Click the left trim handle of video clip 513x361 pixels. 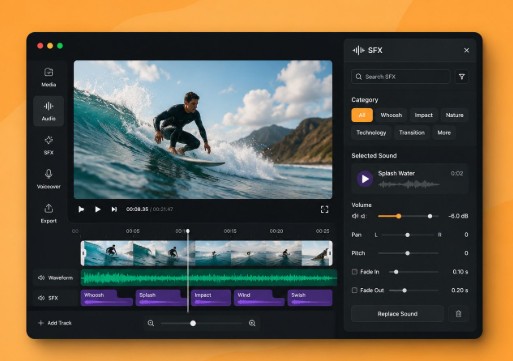(83, 253)
